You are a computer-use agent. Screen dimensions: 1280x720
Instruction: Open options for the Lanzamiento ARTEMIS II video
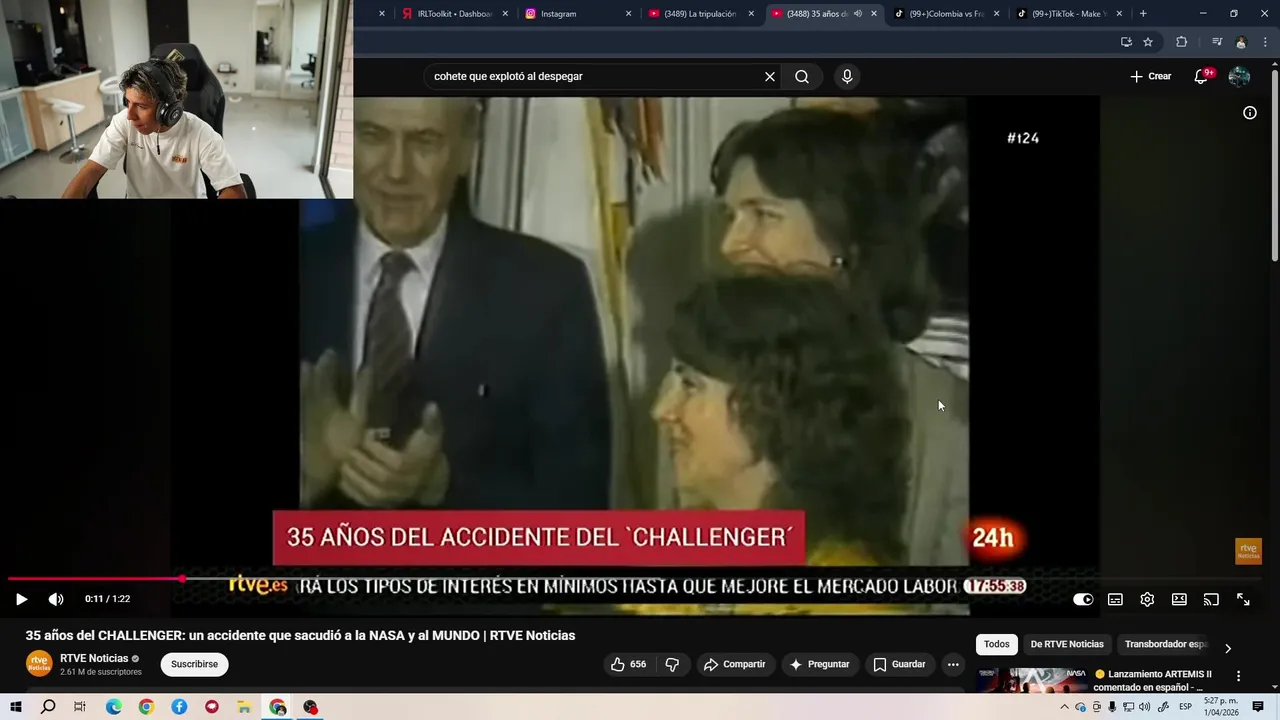pos(1238,676)
